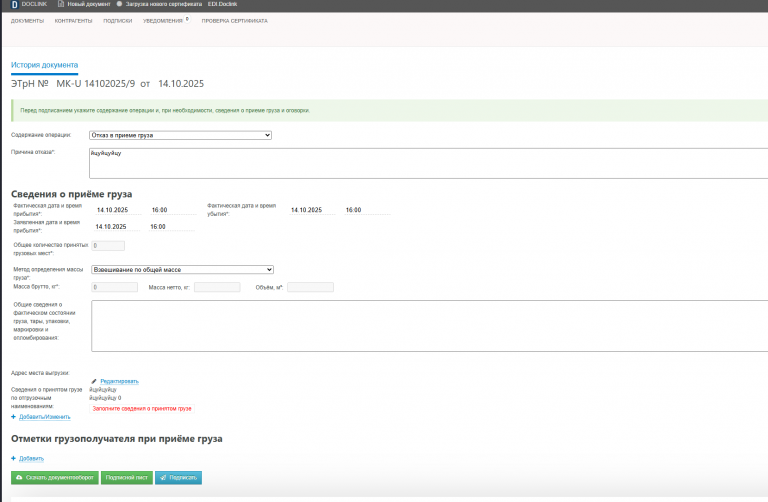768x502 pixels.
Task: Click the DOCLINK logo icon
Action: (x=14, y=4)
